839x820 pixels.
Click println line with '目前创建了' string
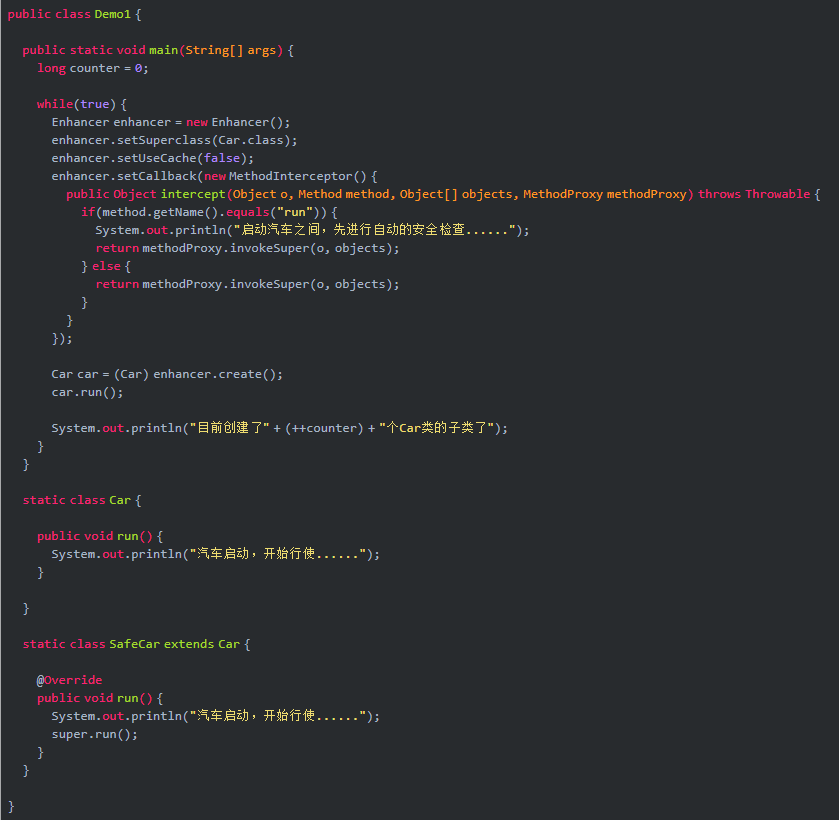[x=280, y=428]
